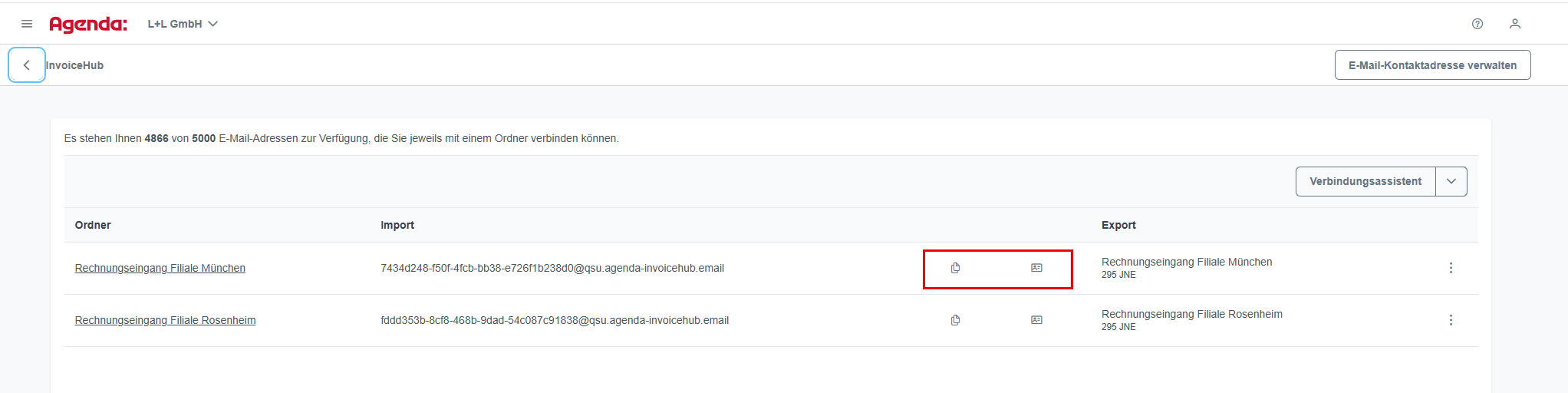Open the user account icon

tap(1515, 24)
